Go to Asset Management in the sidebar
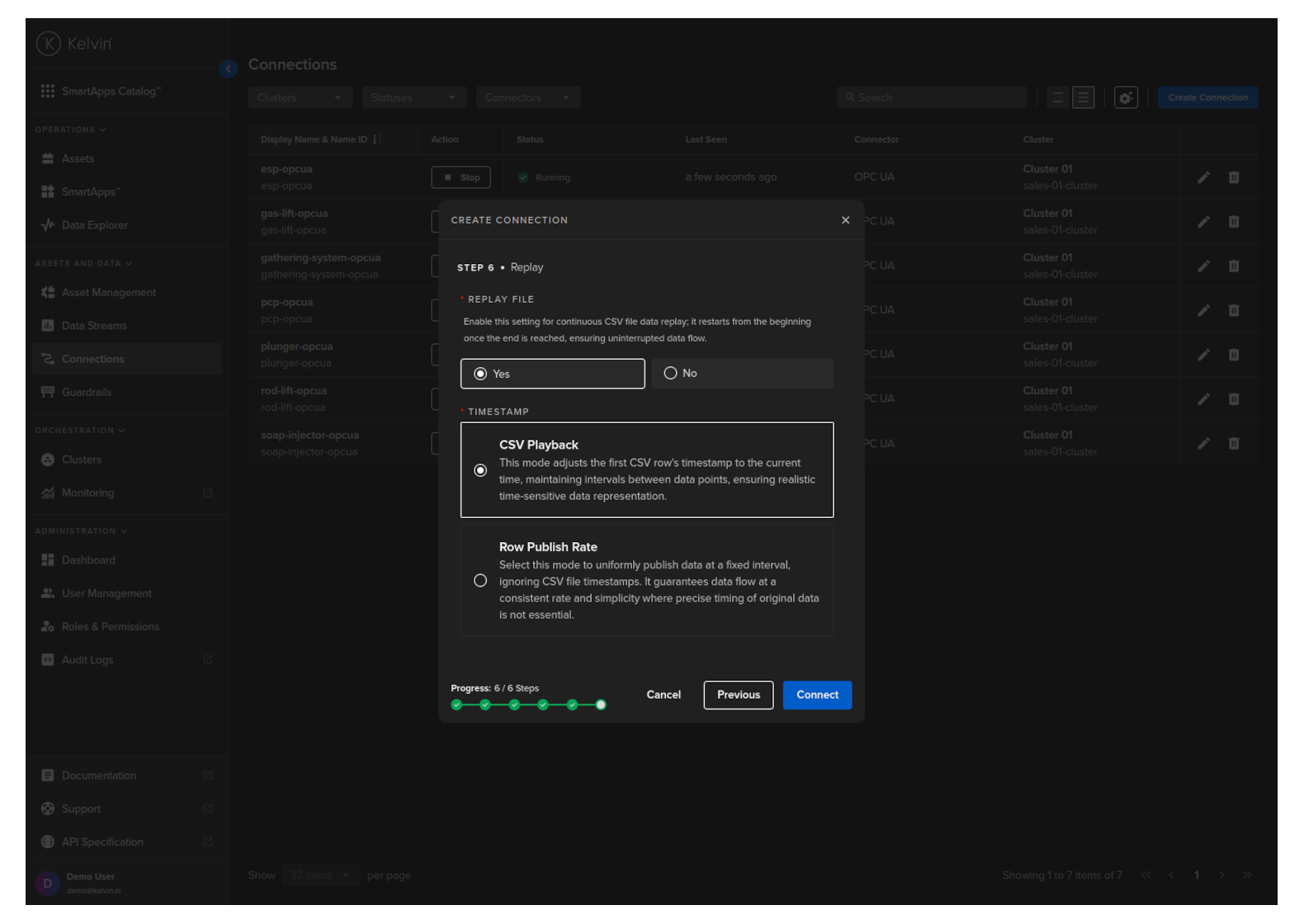The width and height of the screenshot is (1304, 924). pos(108,293)
